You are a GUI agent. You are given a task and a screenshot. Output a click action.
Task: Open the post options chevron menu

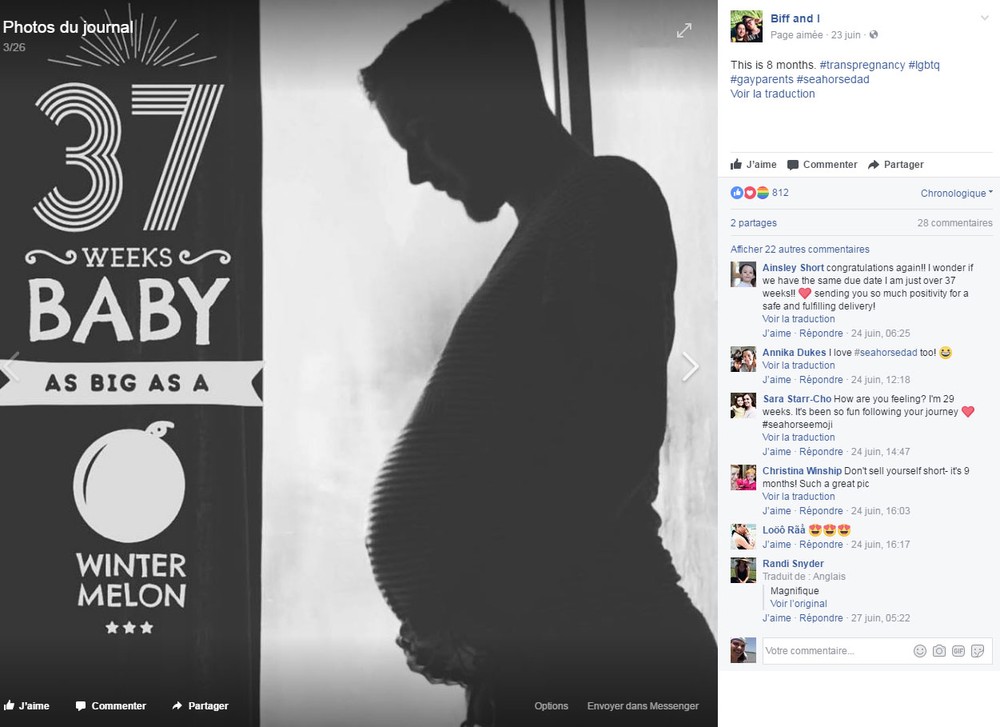[x=985, y=18]
